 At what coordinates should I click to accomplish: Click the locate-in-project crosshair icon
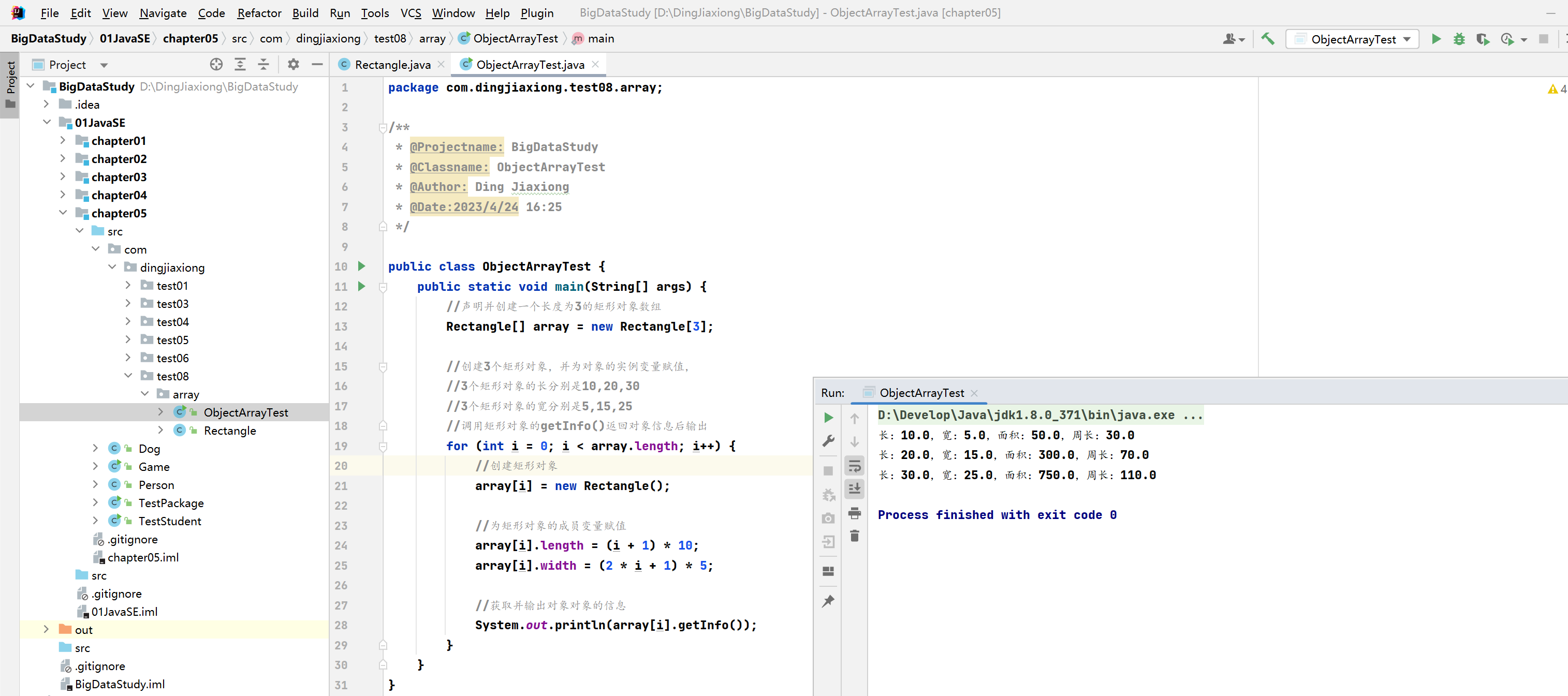tap(216, 65)
